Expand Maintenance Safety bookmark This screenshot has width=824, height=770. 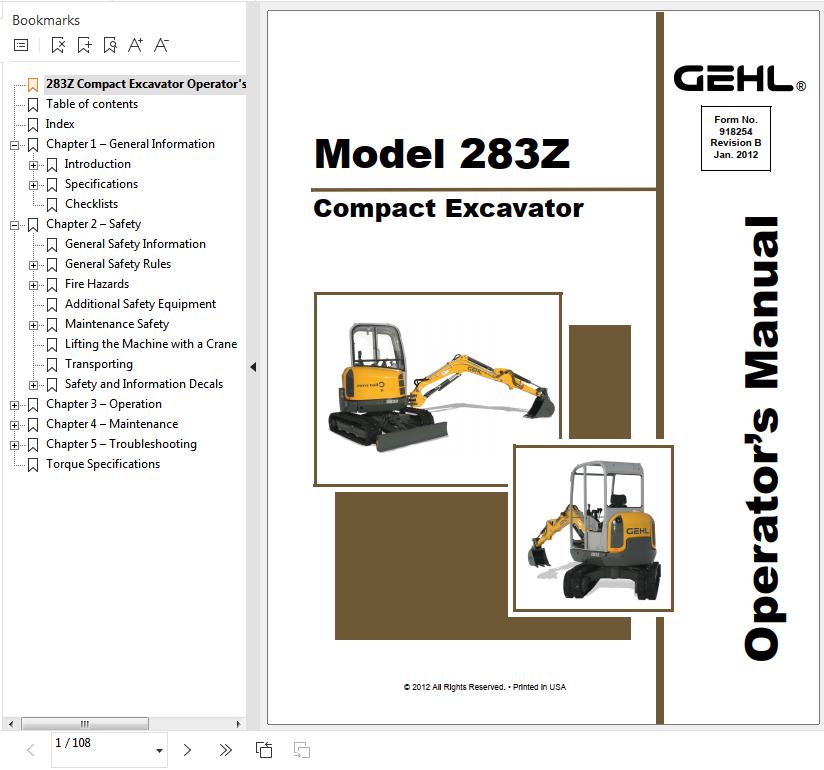(x=33, y=325)
